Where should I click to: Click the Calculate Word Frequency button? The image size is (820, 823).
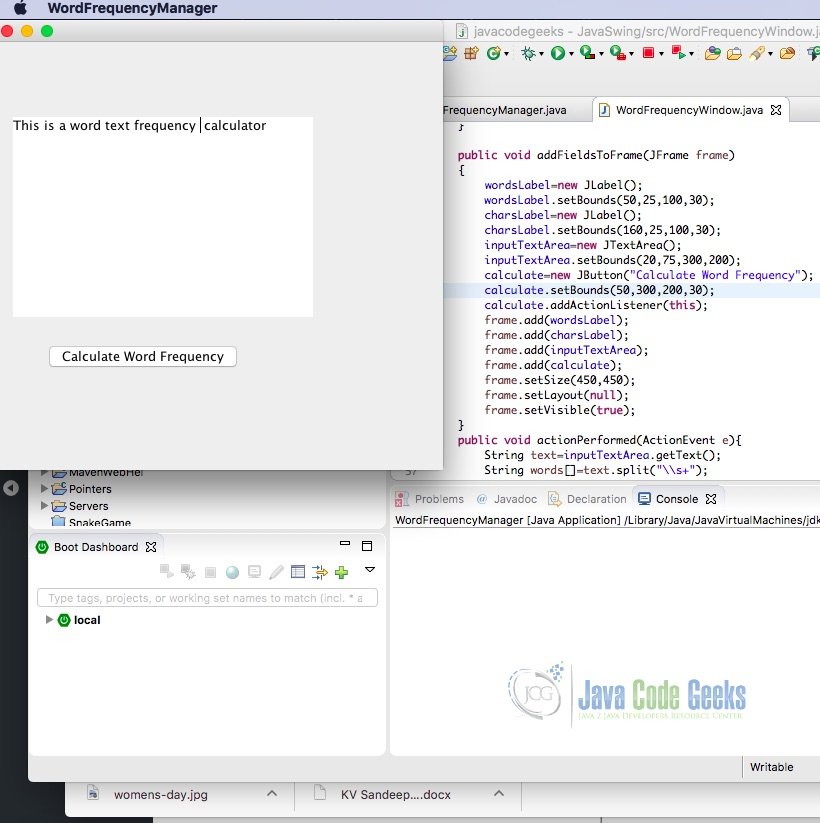142,356
